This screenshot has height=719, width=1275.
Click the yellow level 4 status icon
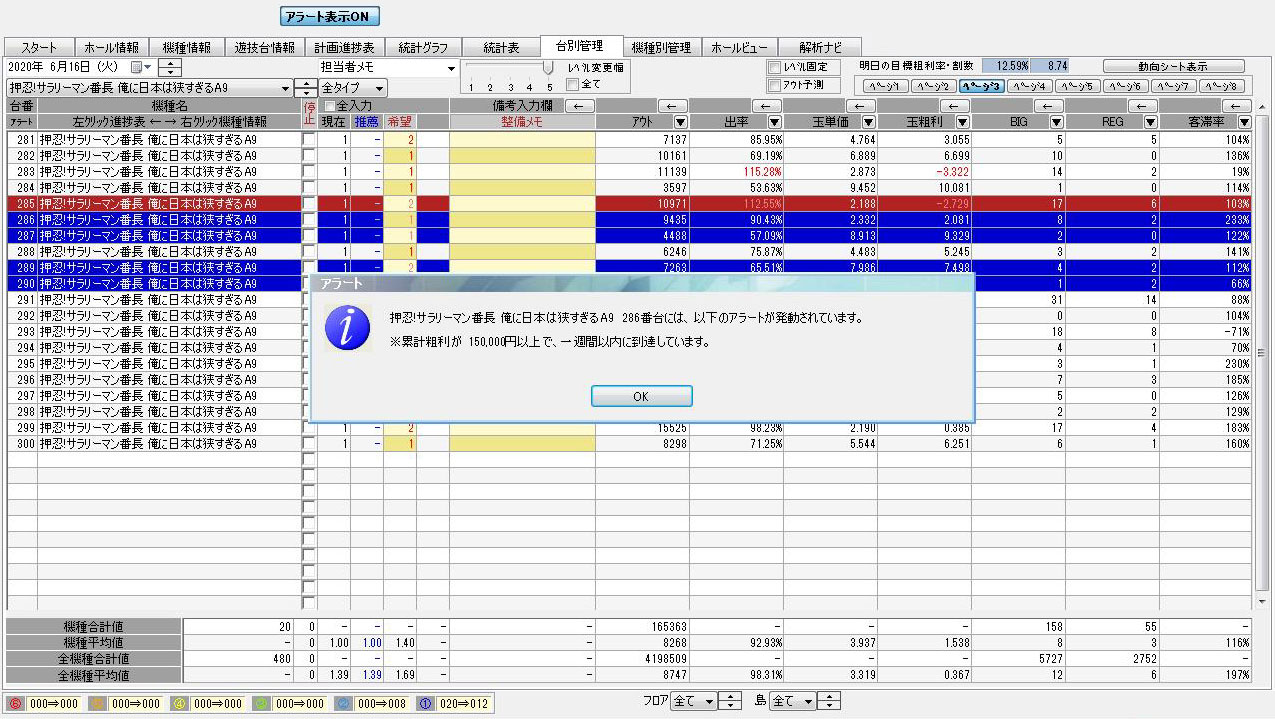pyautogui.click(x=177, y=703)
